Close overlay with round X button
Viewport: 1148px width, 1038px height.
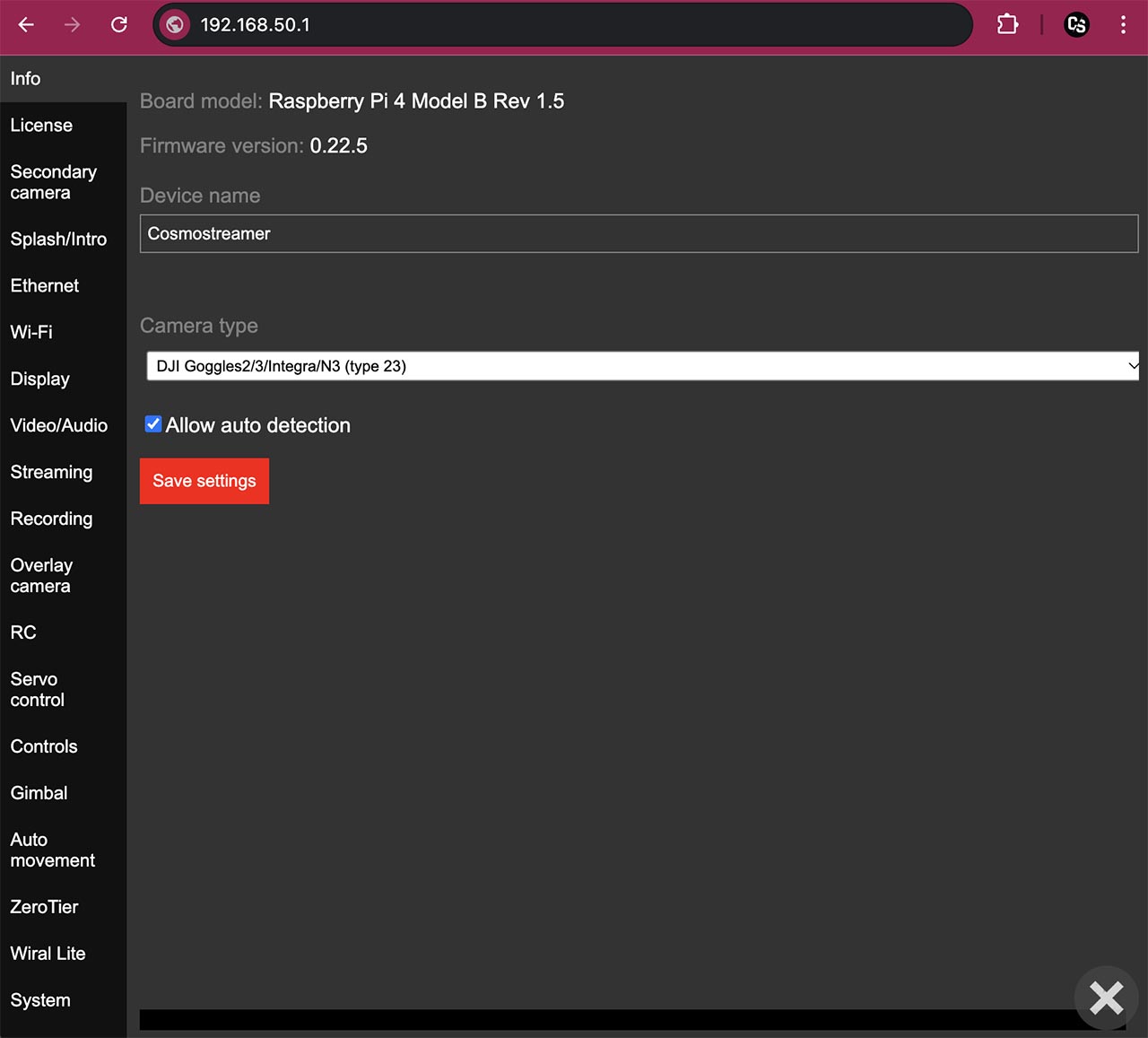1107,998
